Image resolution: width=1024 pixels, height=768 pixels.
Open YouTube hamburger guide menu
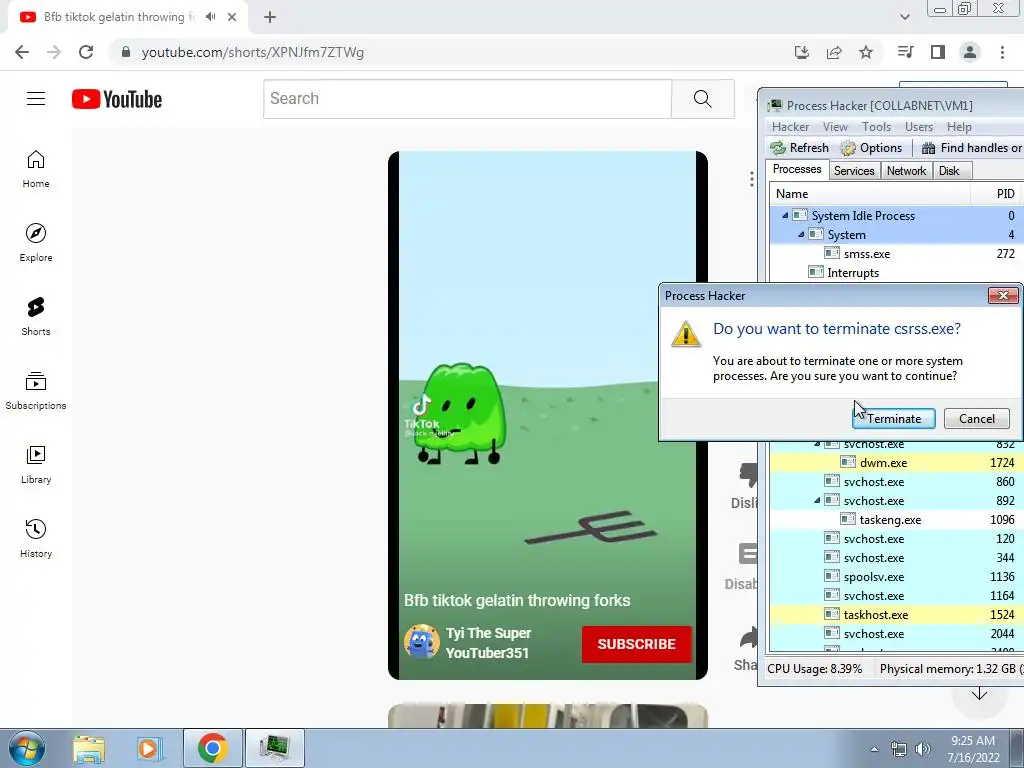pyautogui.click(x=36, y=99)
